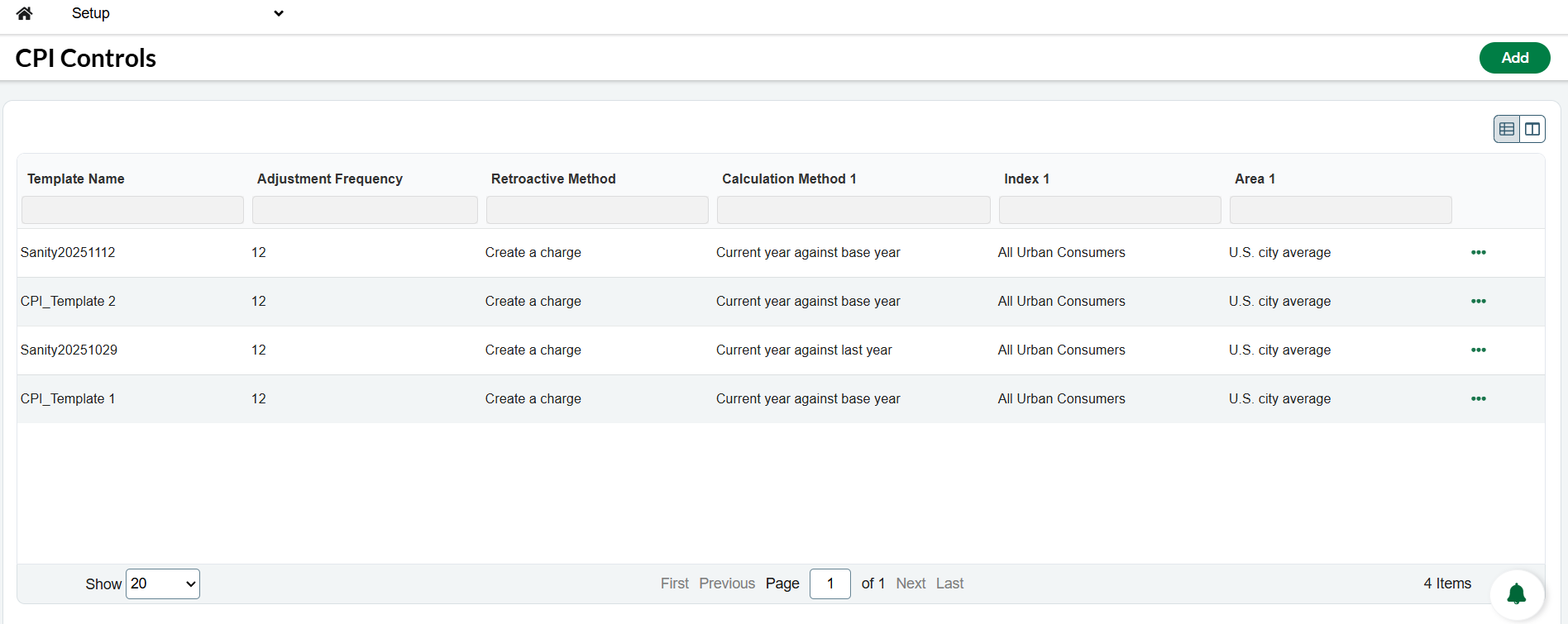The image size is (1568, 624).
Task: Click the green Add button
Action: pos(1514,58)
